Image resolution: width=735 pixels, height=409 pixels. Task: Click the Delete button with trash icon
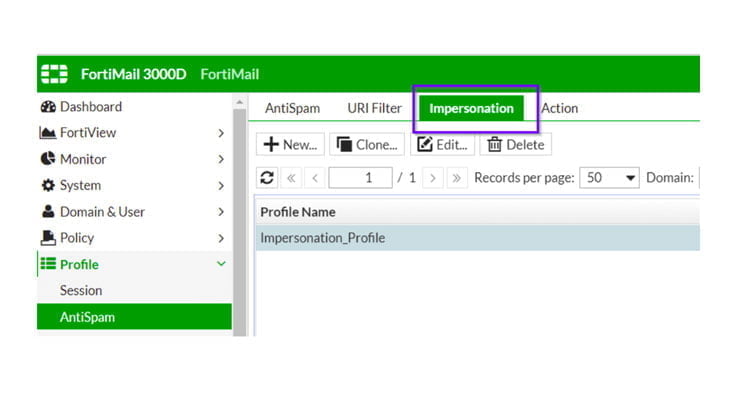coord(515,145)
